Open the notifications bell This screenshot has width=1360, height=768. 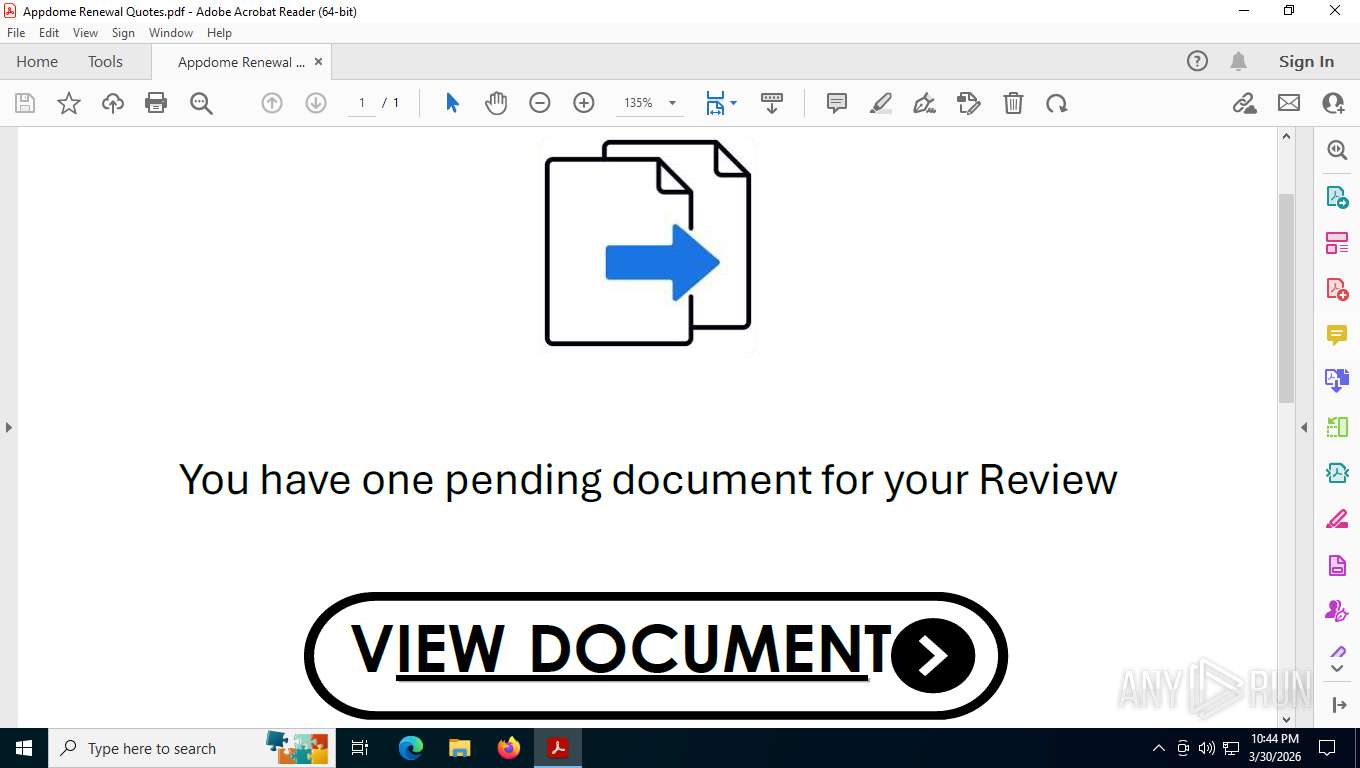[1238, 61]
